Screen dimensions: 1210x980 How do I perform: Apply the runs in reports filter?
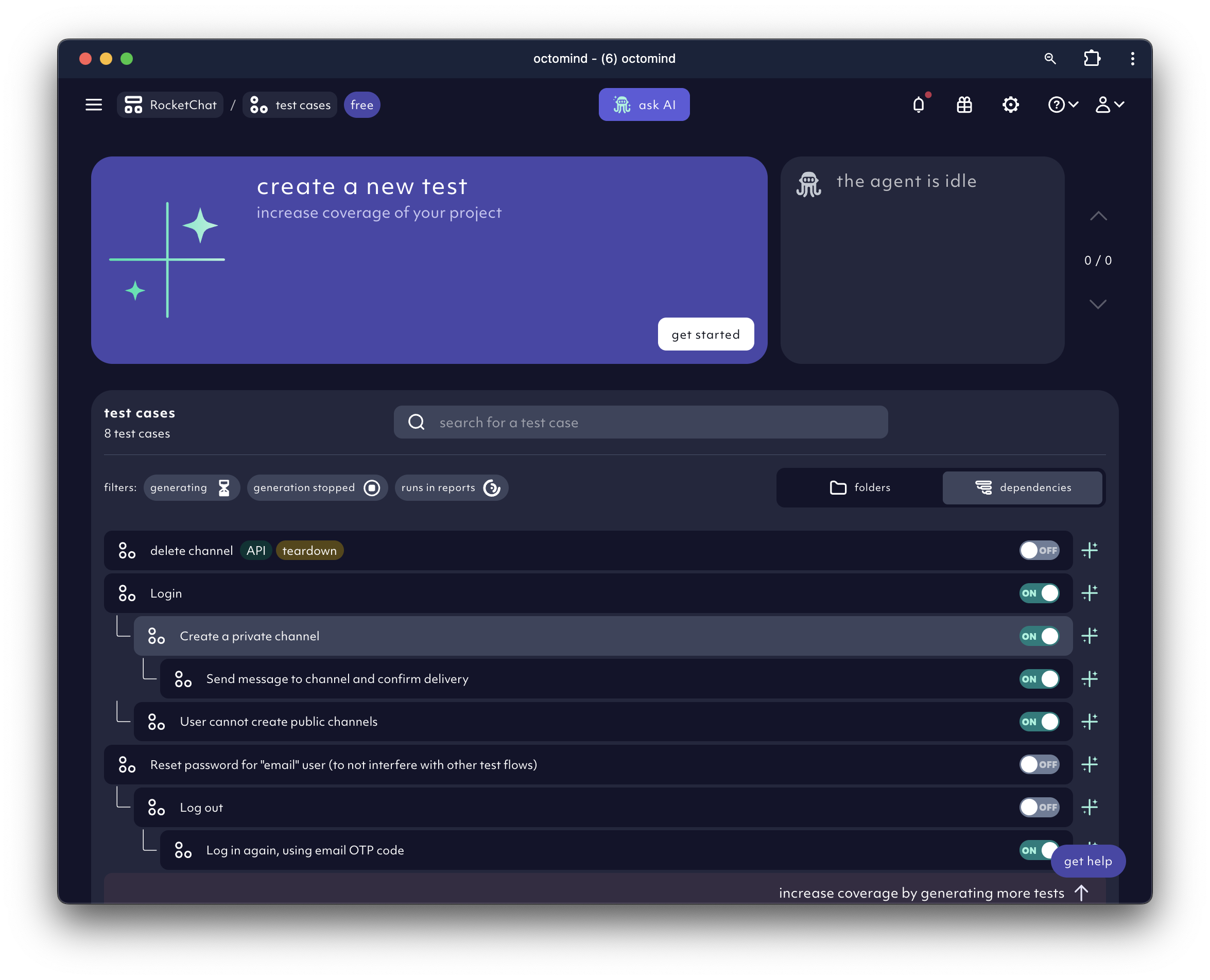(451, 488)
